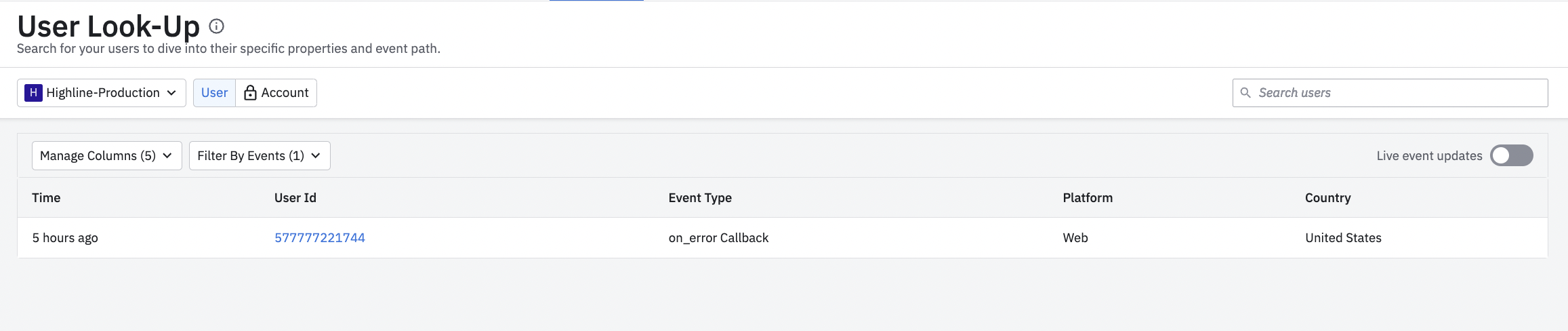
Task: Select the on_error Callback event cell
Action: coord(718,237)
